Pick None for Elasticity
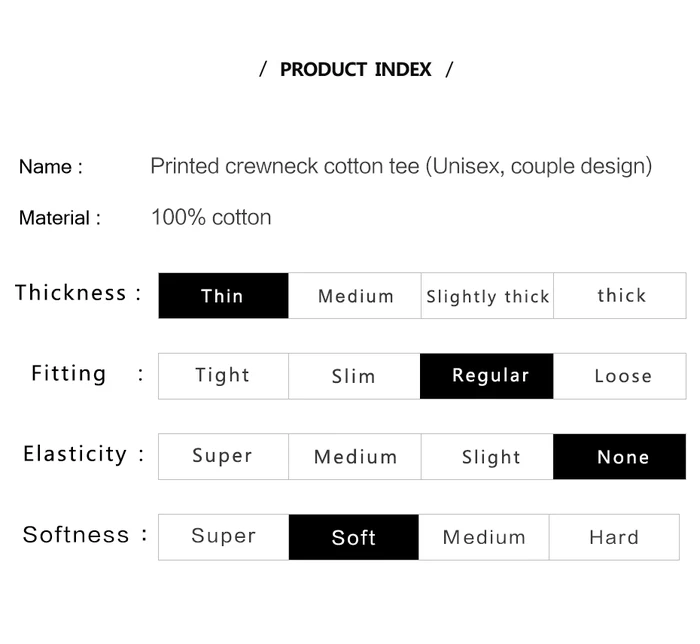700x644 pixels. pos(620,456)
